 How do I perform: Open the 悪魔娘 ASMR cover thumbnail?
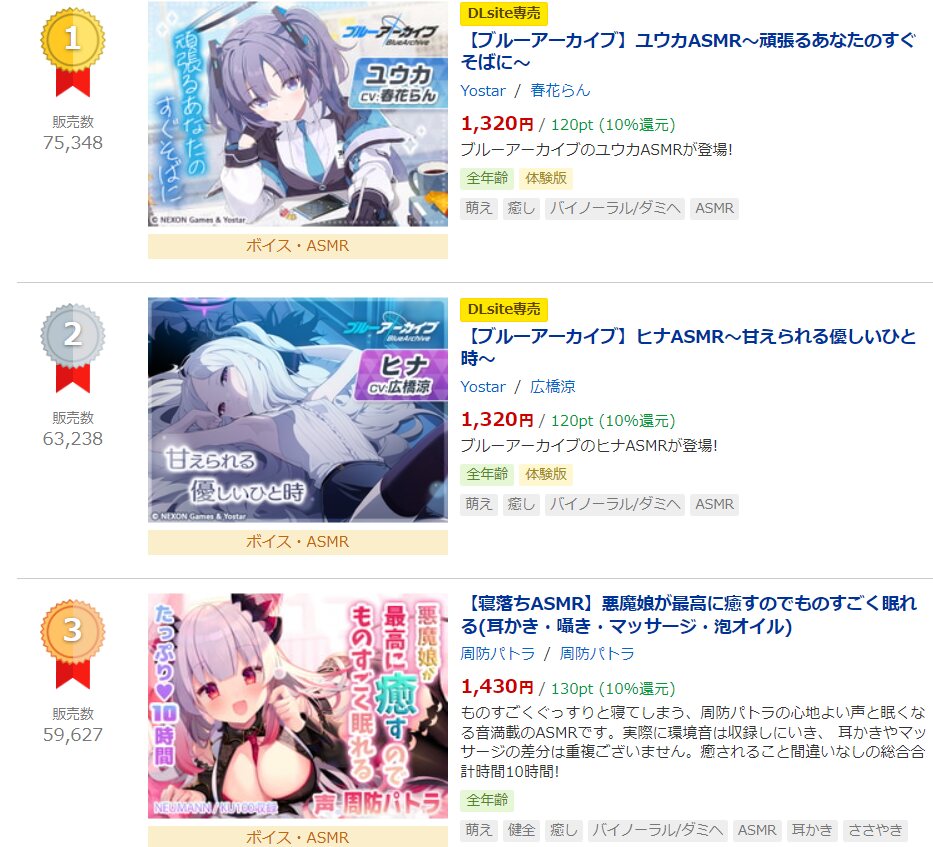298,705
